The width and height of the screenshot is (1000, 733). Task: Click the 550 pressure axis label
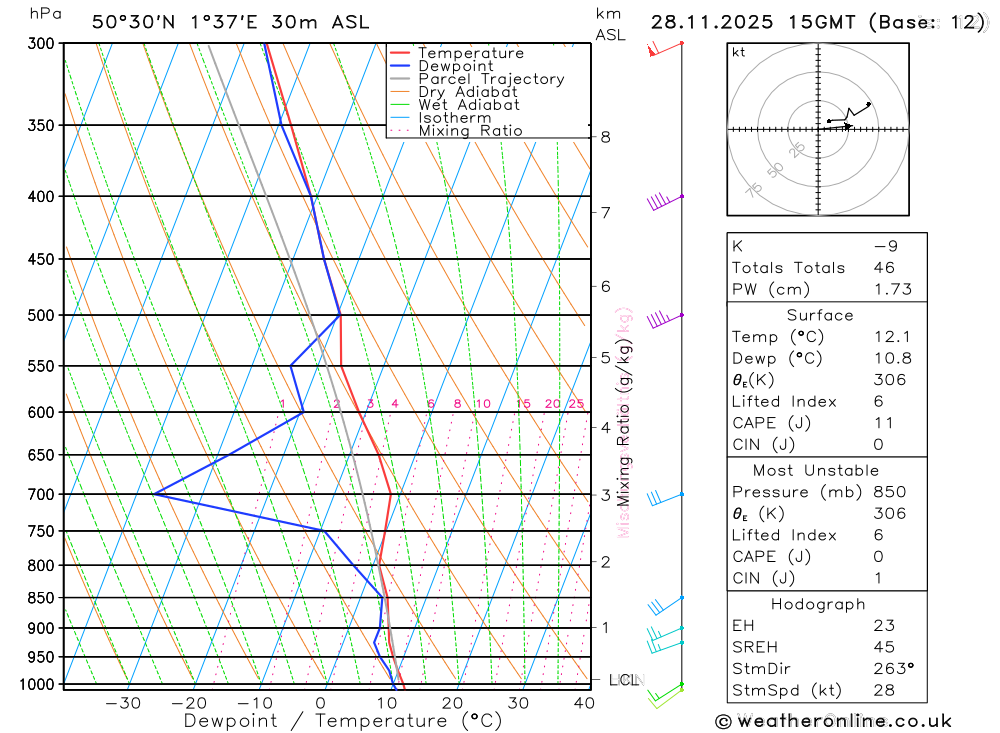pos(41,366)
